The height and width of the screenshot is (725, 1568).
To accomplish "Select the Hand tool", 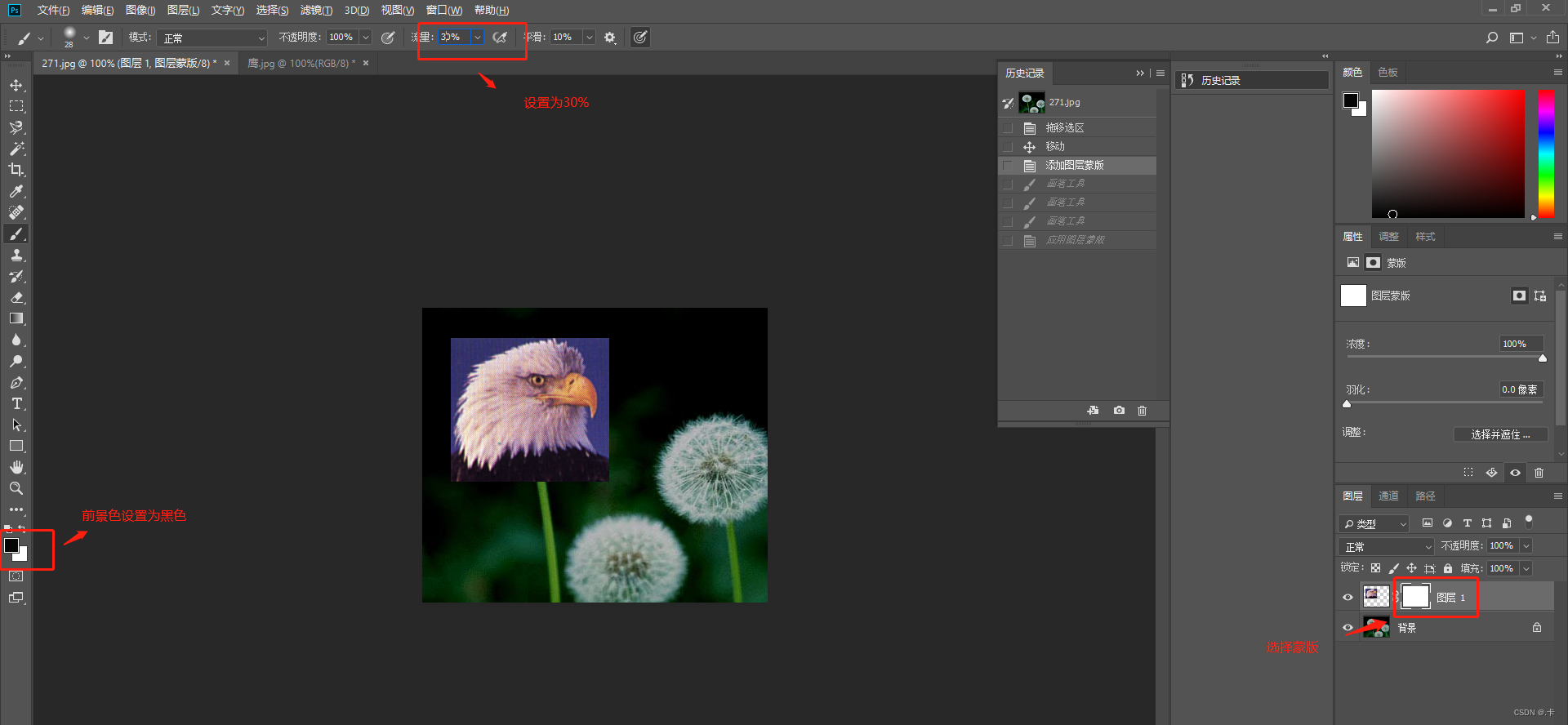I will [16, 468].
